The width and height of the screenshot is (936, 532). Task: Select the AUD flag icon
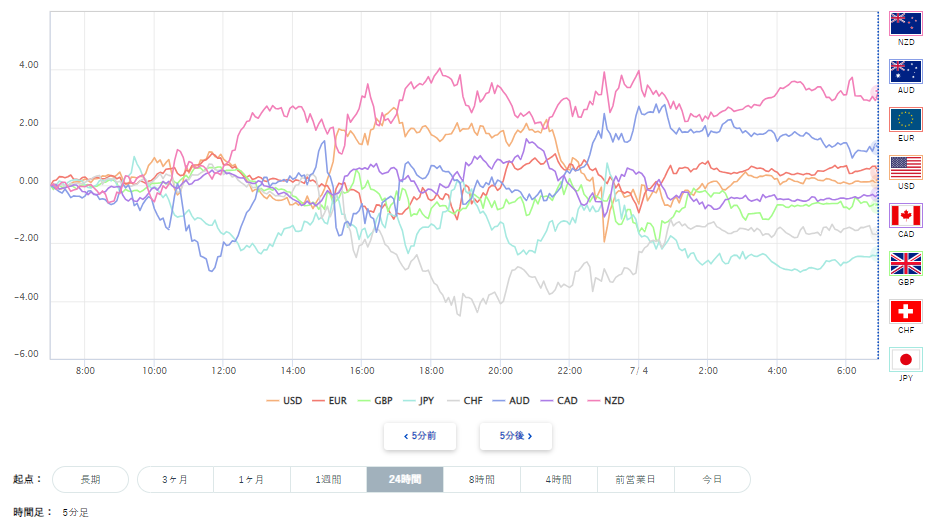pyautogui.click(x=906, y=72)
